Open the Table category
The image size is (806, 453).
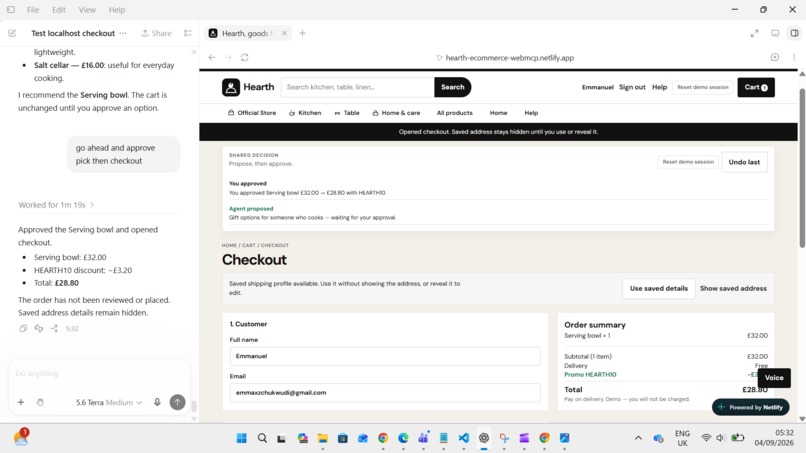click(x=347, y=113)
